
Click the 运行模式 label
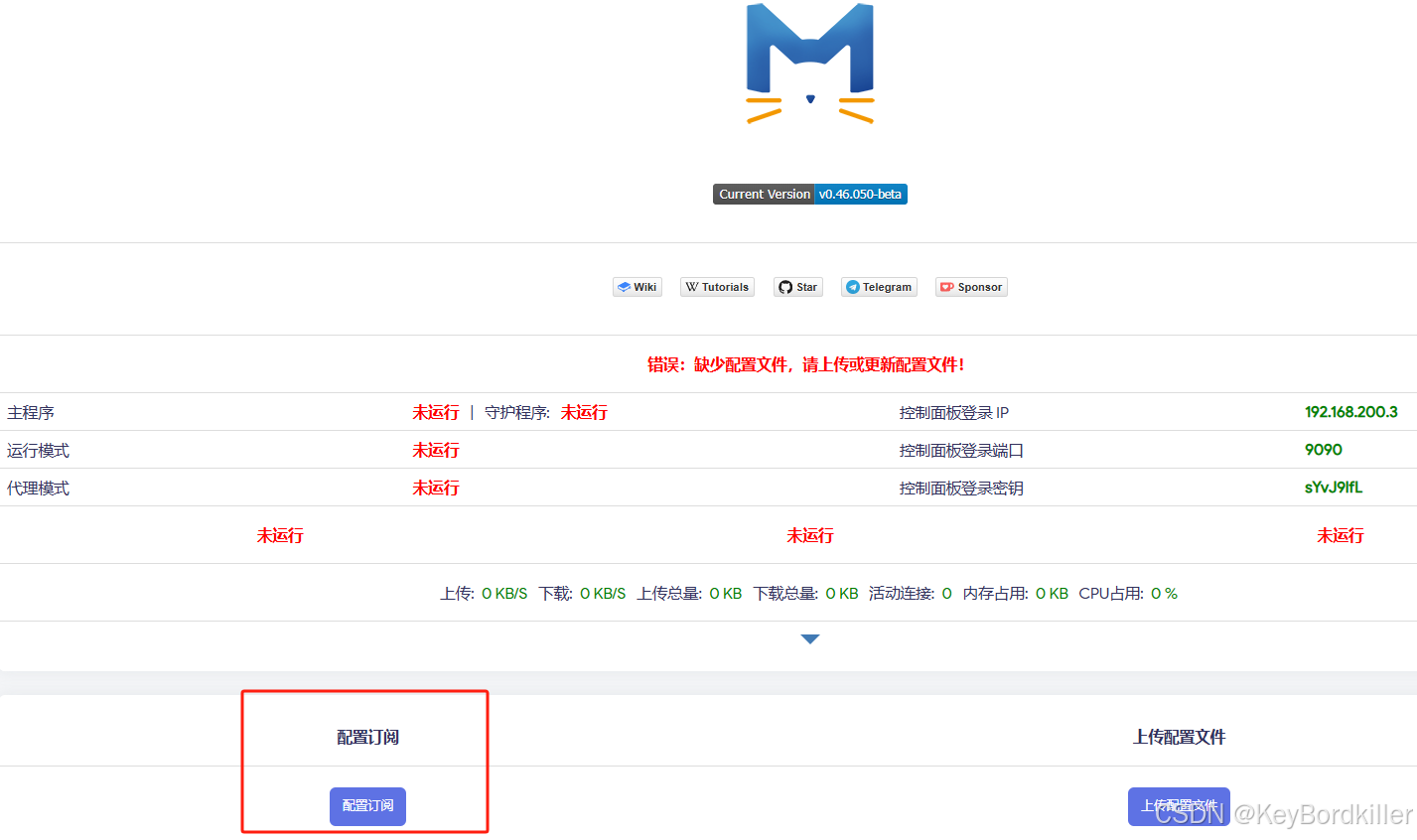pos(38,451)
